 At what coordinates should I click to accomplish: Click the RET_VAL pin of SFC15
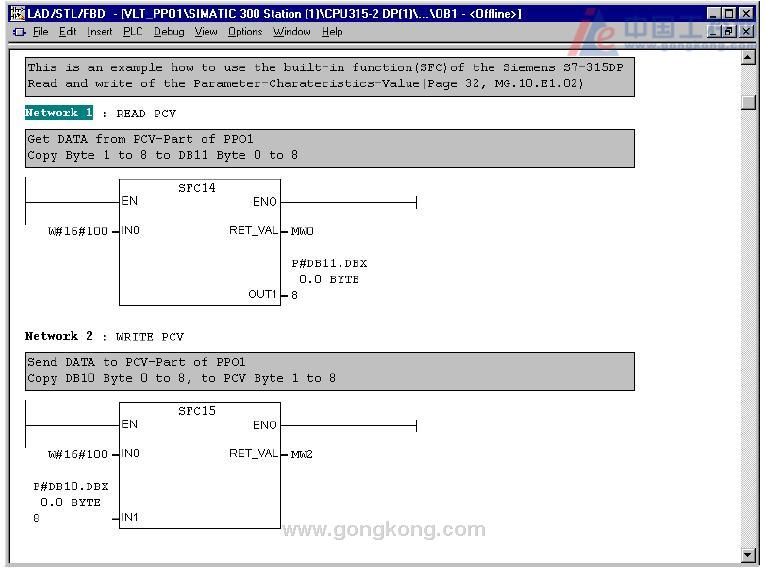[253, 454]
